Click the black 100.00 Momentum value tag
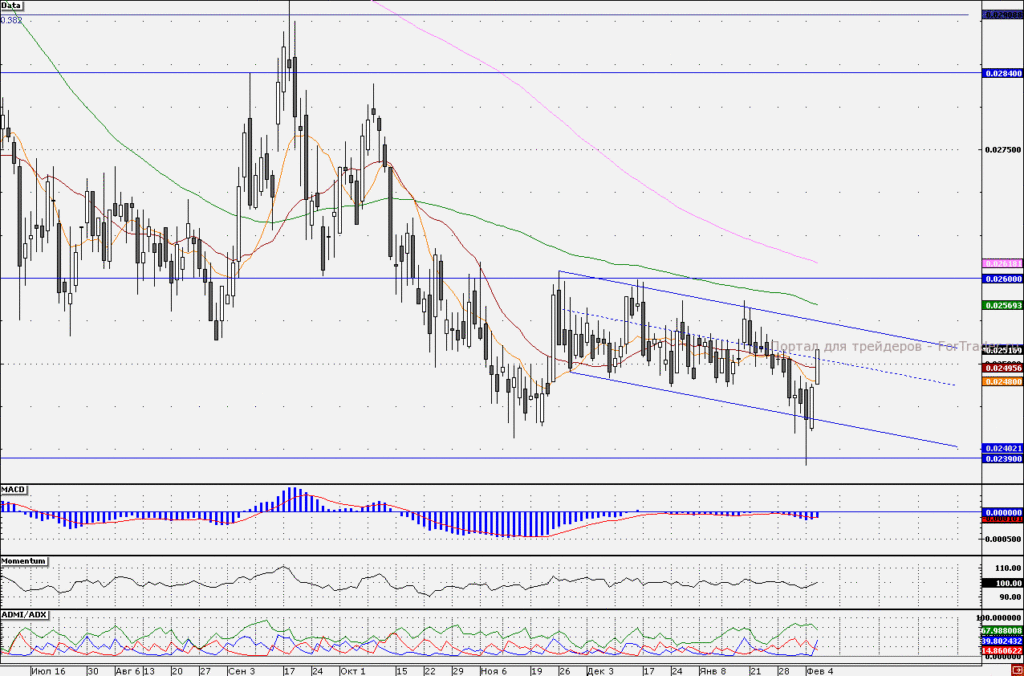The image size is (1024, 676). [x=1002, y=583]
